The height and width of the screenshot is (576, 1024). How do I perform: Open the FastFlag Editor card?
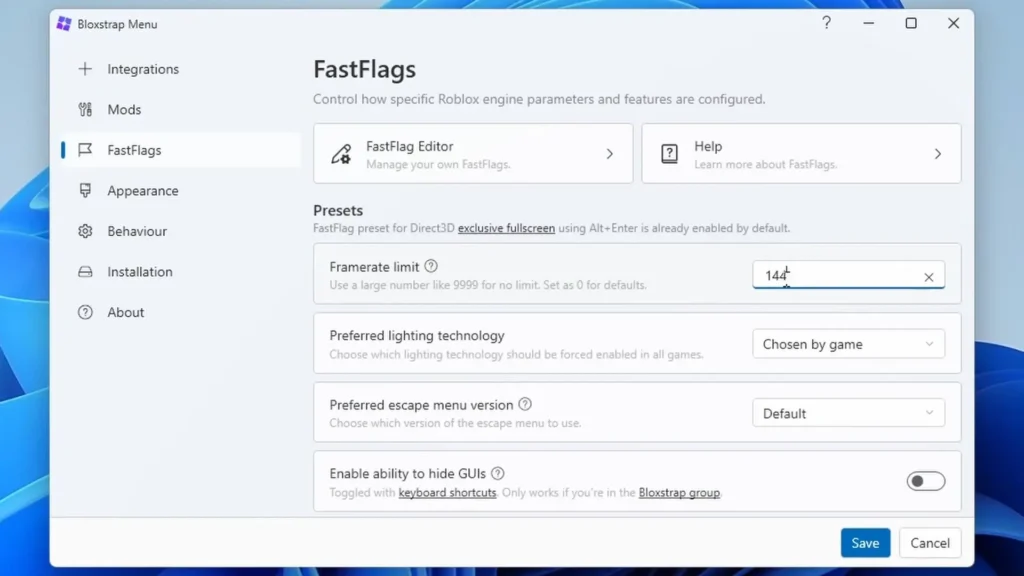tap(473, 153)
